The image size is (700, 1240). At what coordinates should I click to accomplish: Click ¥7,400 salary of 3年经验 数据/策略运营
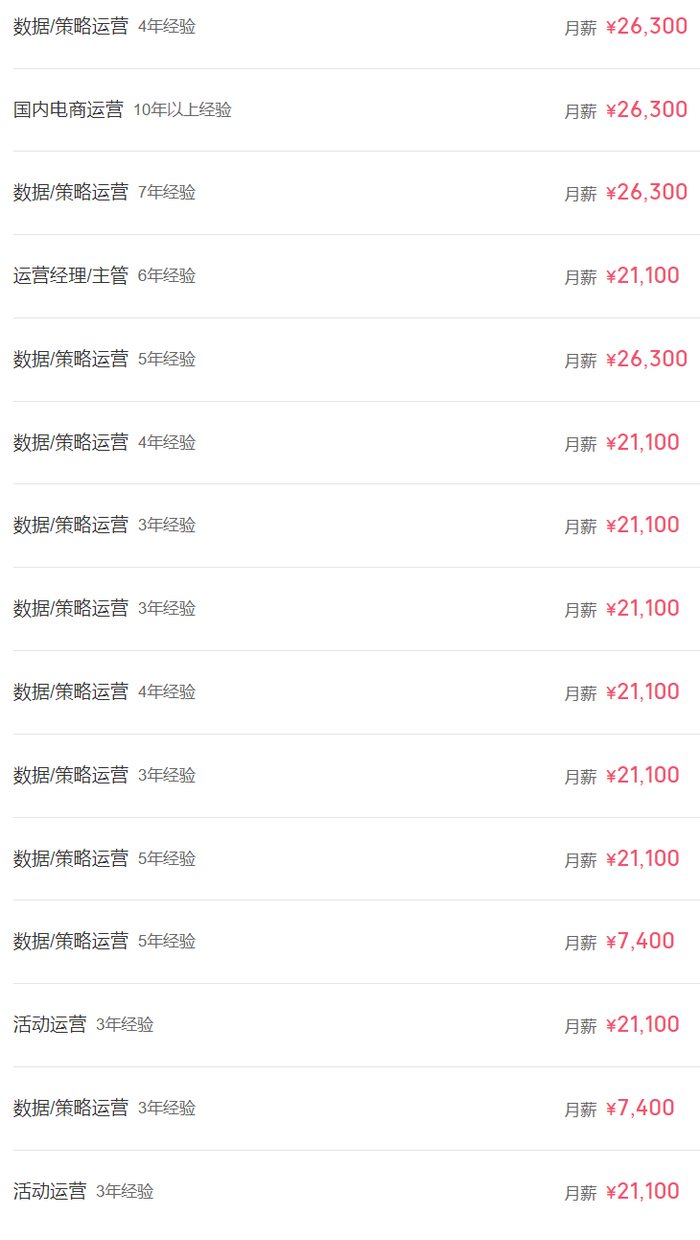pos(640,1108)
